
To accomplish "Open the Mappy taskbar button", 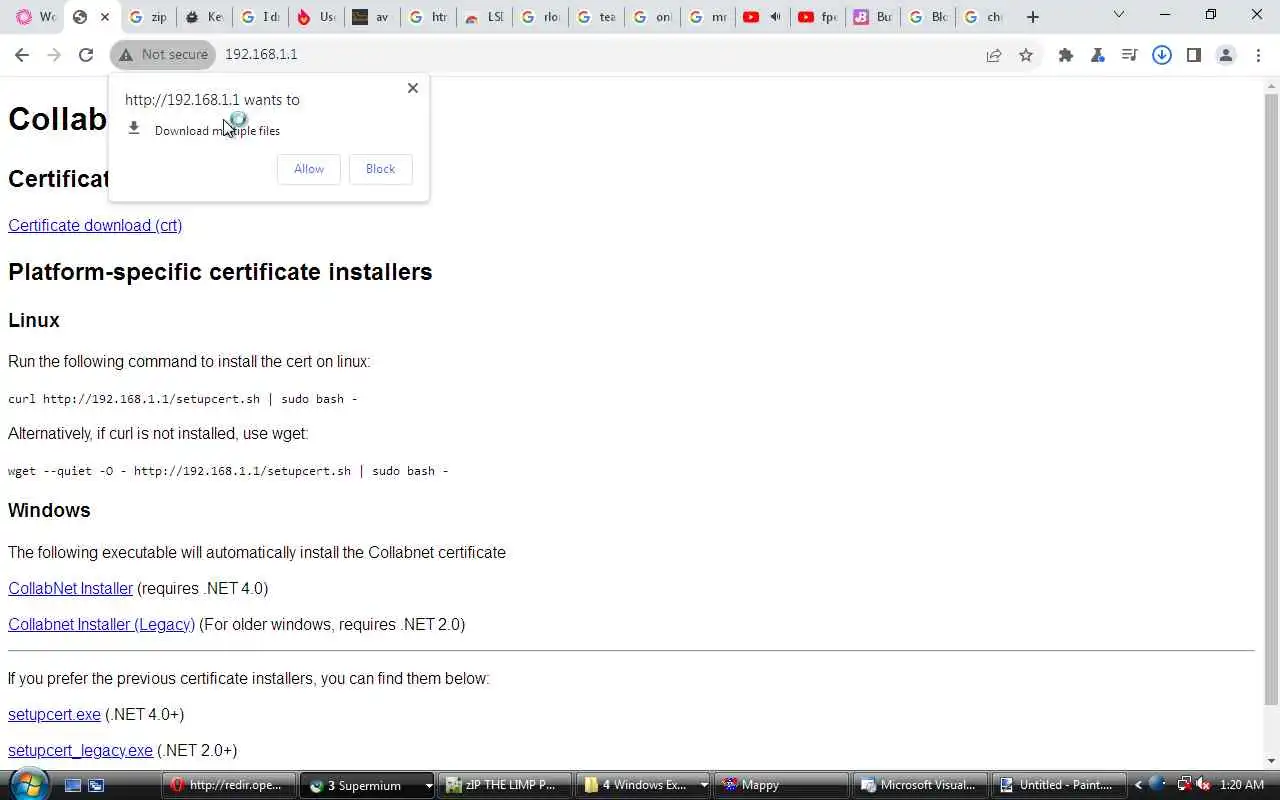I will (782, 785).
